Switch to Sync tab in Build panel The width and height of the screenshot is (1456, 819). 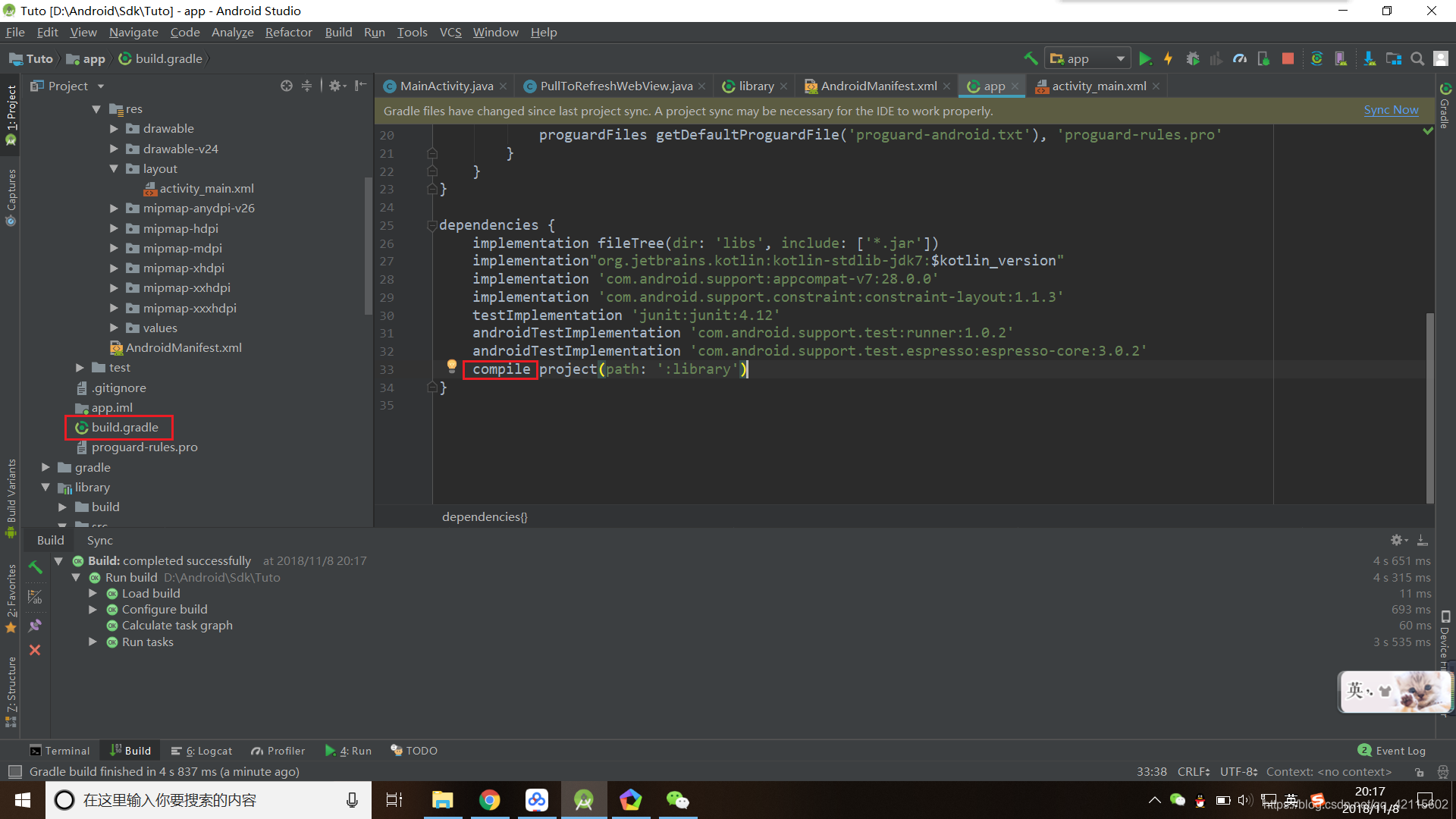99,540
